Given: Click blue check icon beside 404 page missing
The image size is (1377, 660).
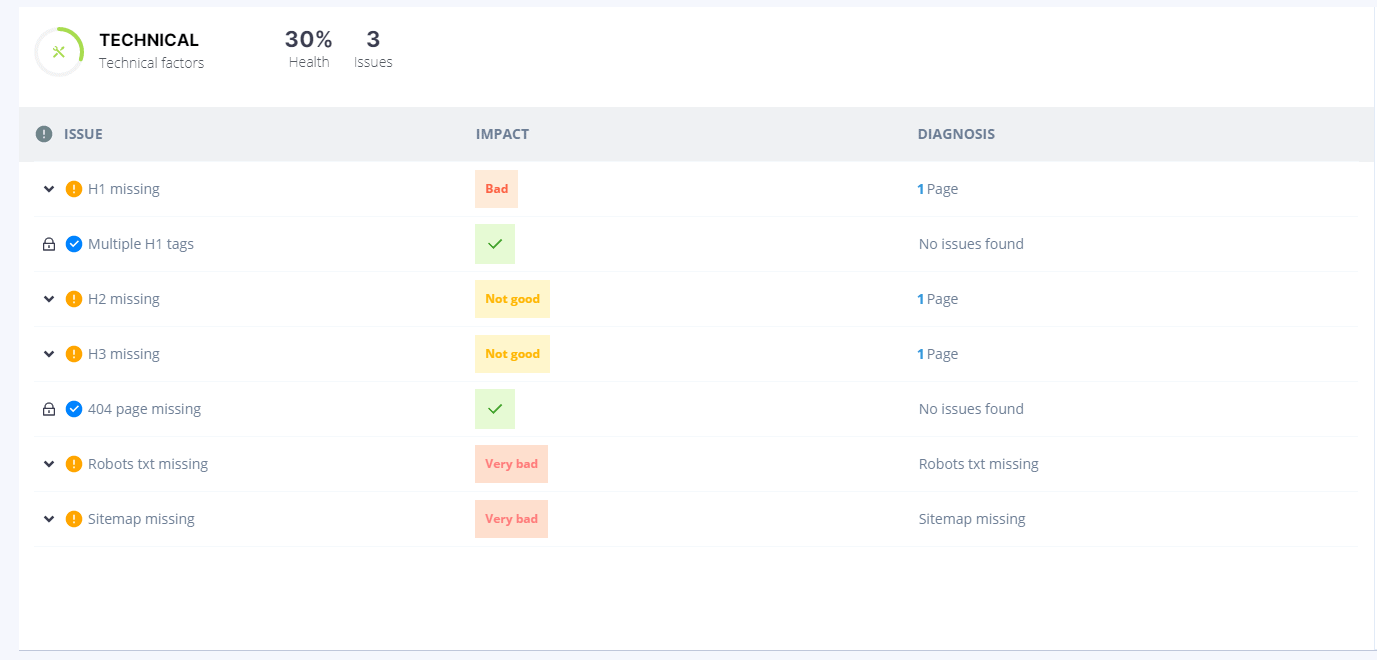Looking at the screenshot, I should [74, 409].
